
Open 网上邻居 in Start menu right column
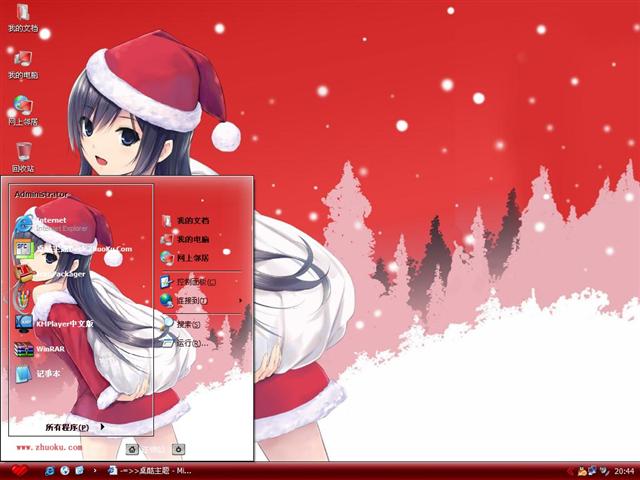(185, 258)
